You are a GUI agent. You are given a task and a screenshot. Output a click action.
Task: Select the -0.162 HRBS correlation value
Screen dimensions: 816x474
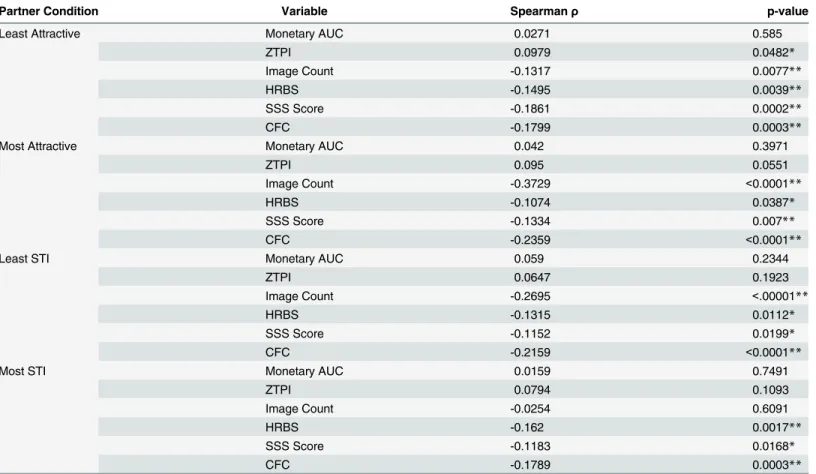[x=527, y=427]
